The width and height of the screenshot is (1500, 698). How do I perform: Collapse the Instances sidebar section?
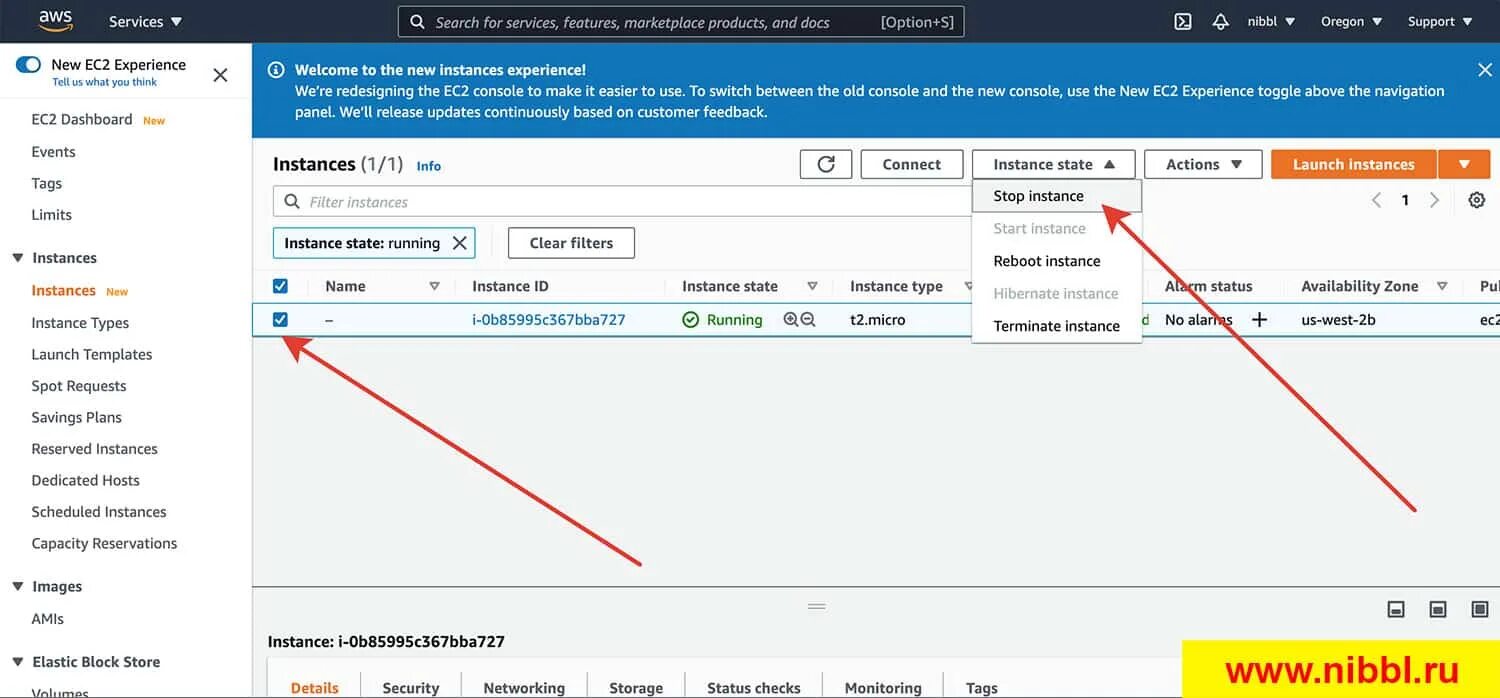click(x=17, y=258)
